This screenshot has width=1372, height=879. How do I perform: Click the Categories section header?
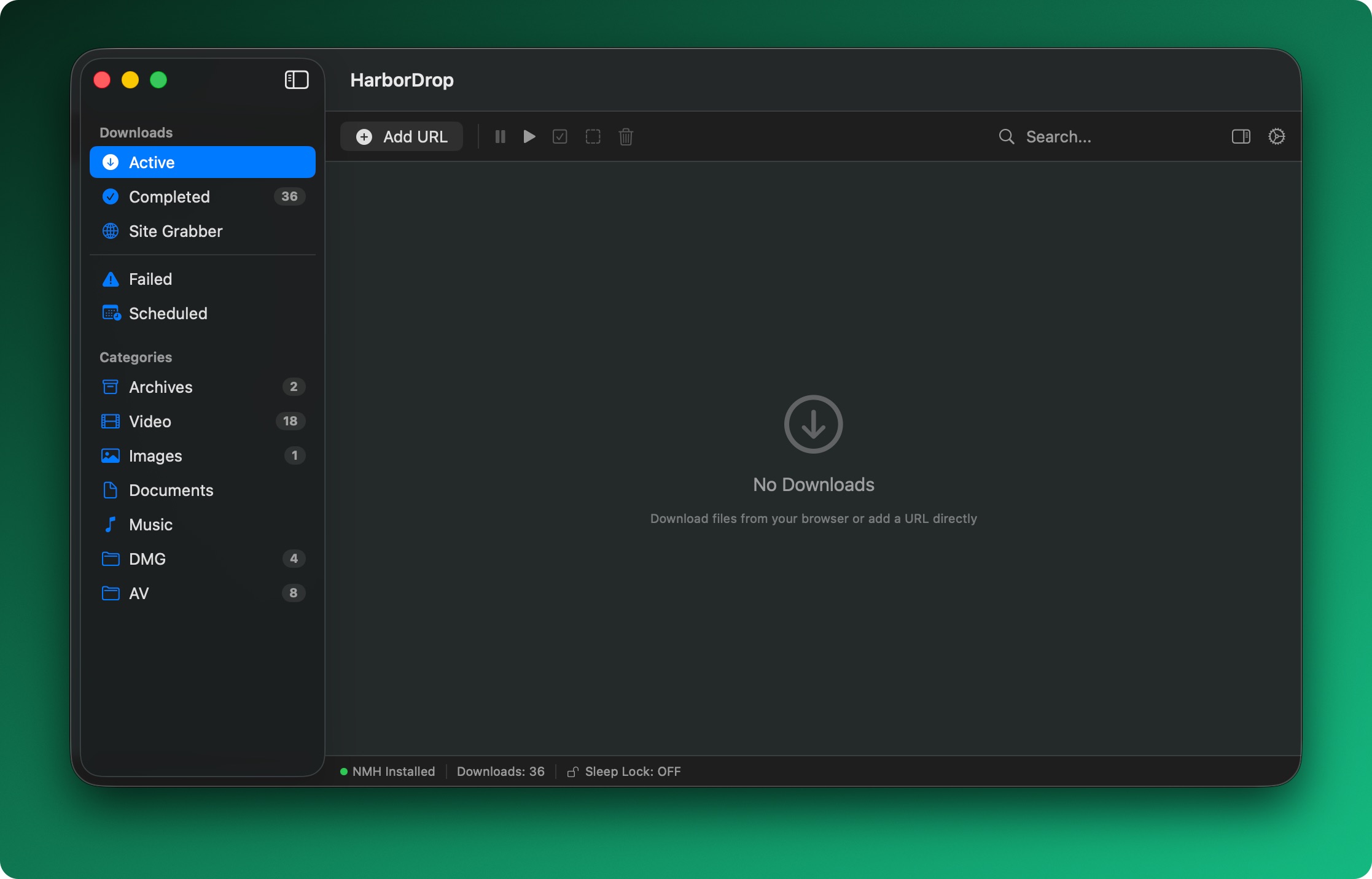(x=136, y=357)
